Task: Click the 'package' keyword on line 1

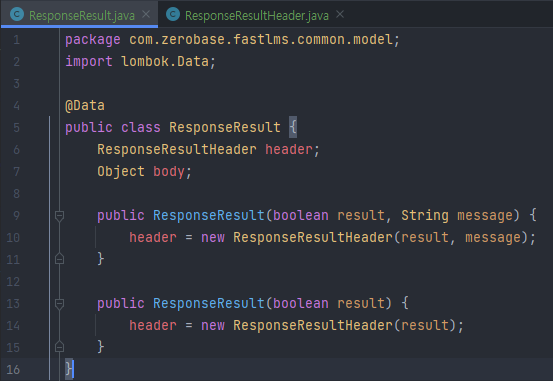Action: 93,40
